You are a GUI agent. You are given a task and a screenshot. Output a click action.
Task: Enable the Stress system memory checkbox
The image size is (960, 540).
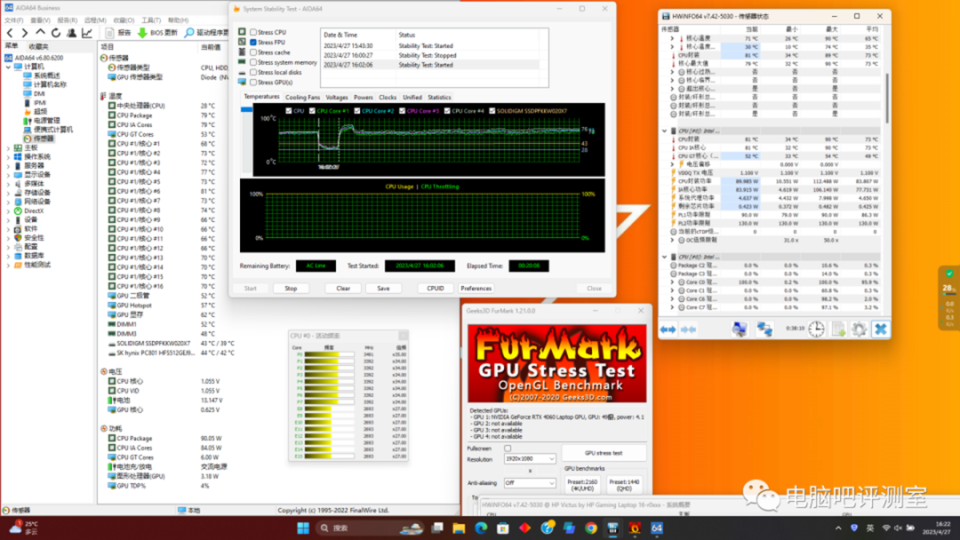253,62
